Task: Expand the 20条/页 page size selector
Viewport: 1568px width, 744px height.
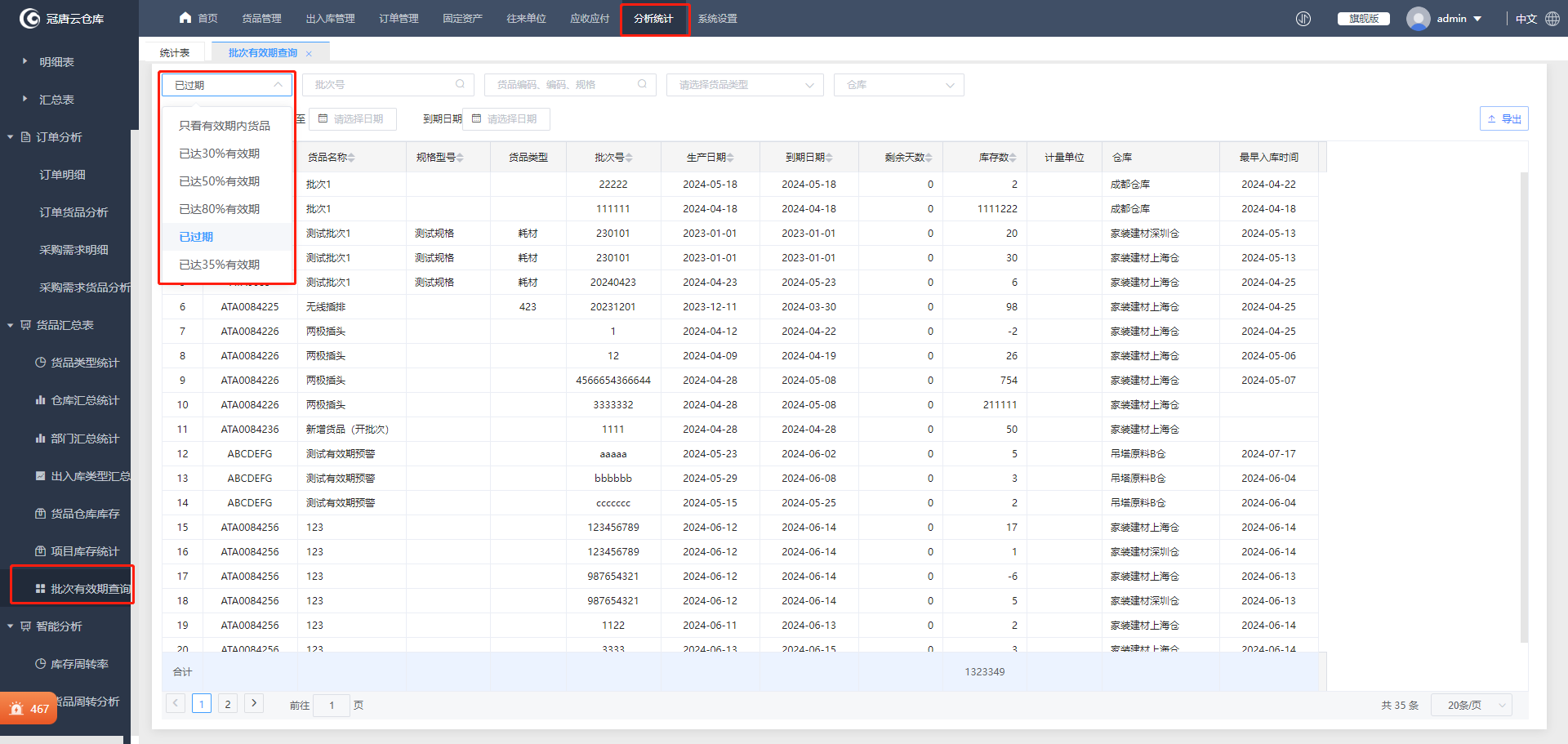Action: coord(1471,705)
